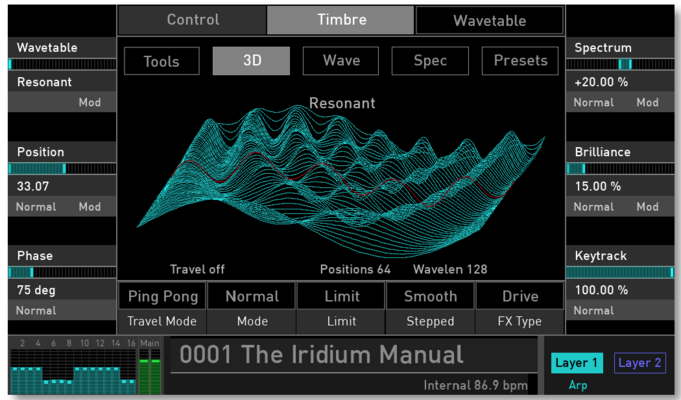
Task: Open the Presets page
Action: [x=520, y=61]
